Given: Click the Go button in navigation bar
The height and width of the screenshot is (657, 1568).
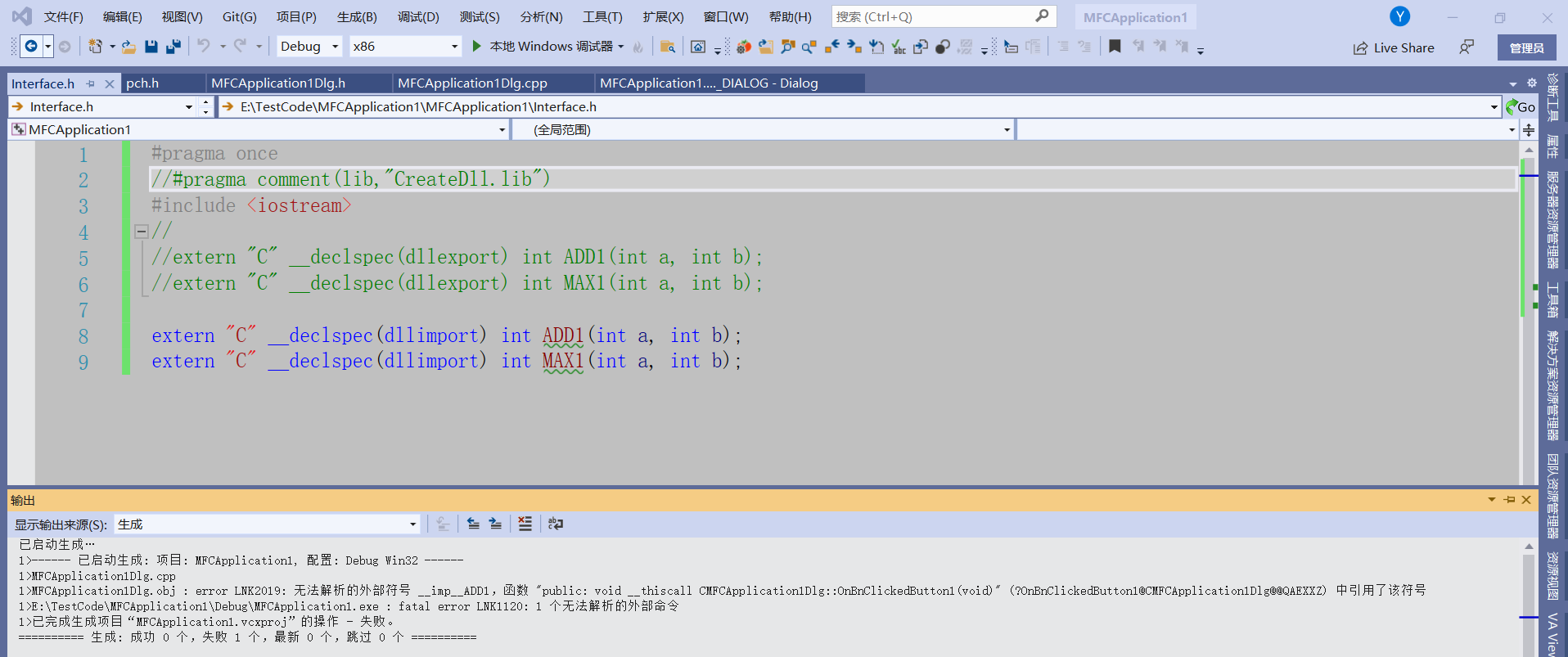Looking at the screenshot, I should [x=1521, y=107].
